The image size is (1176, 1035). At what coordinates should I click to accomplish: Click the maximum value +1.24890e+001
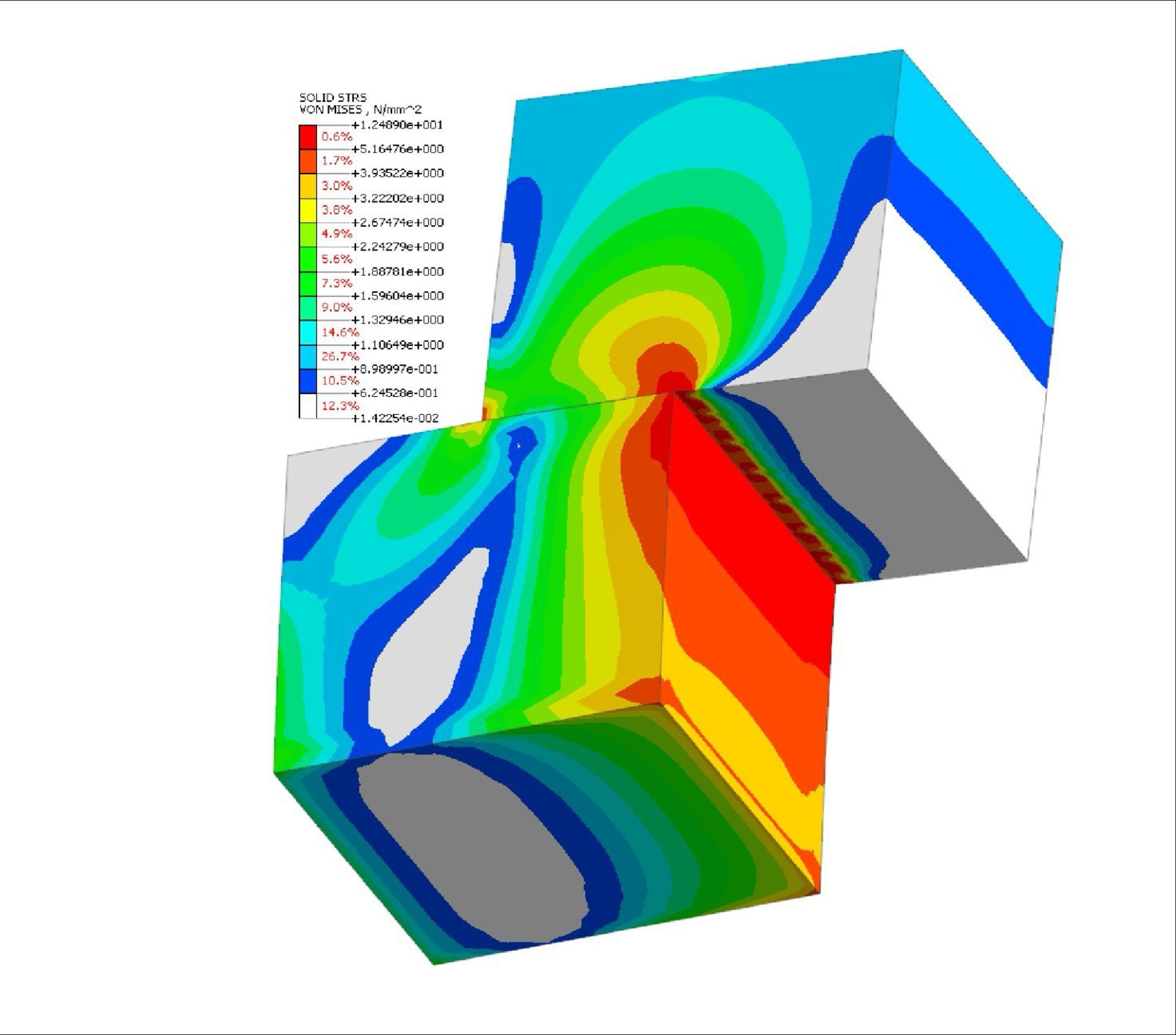[397, 125]
